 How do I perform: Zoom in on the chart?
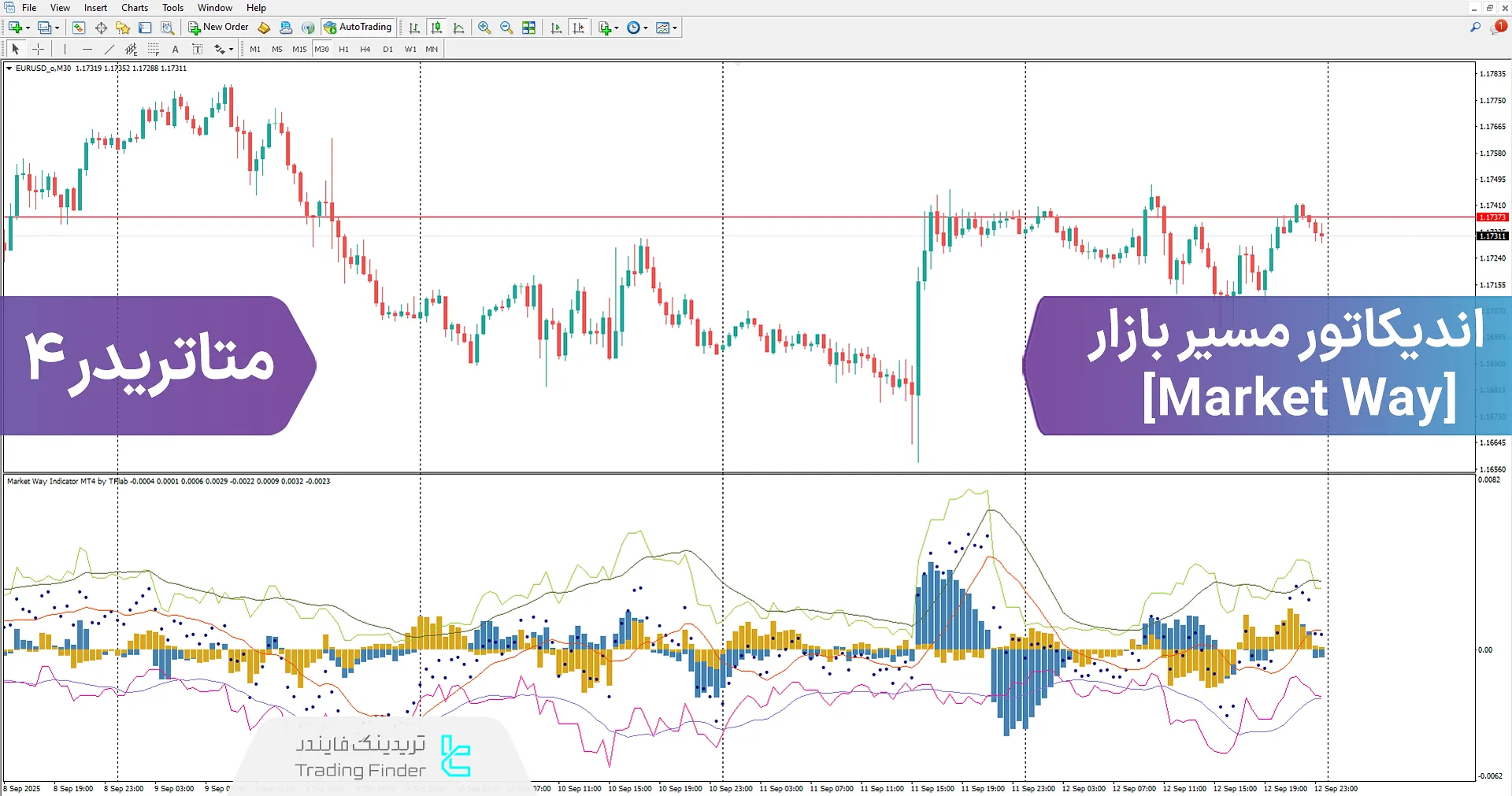(484, 28)
